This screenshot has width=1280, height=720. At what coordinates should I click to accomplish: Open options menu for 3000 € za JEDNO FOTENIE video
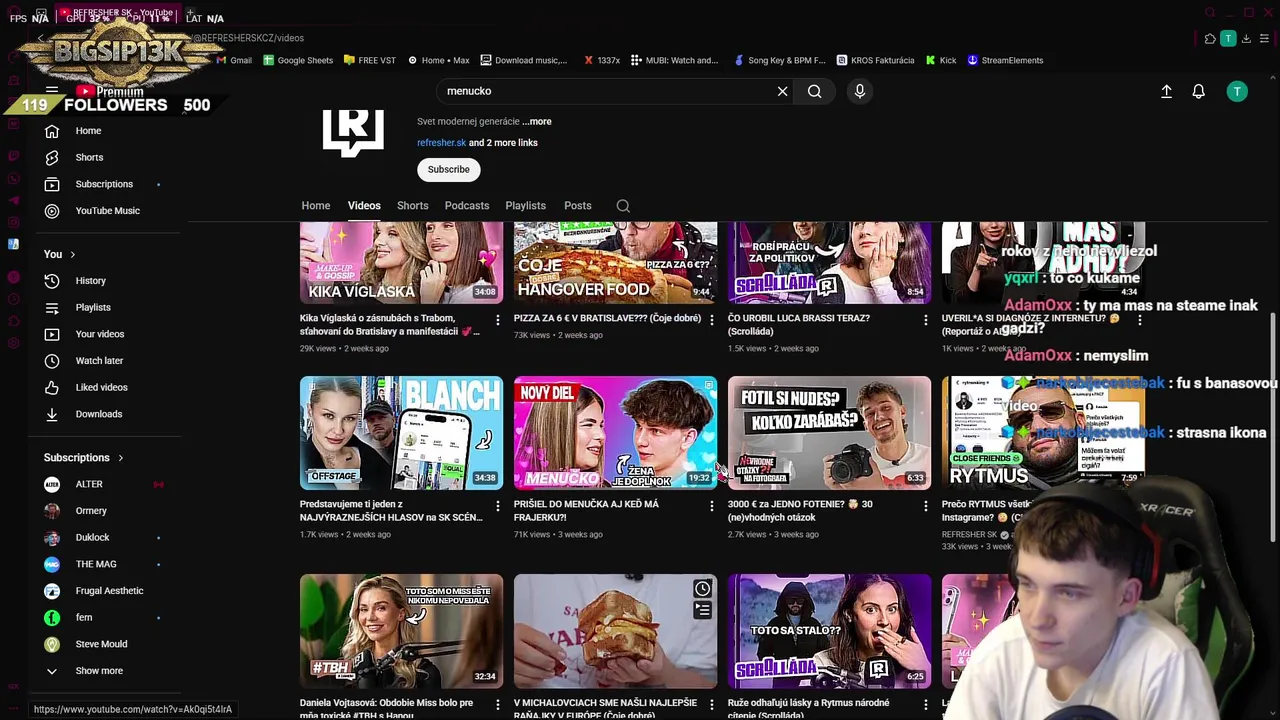tap(925, 506)
